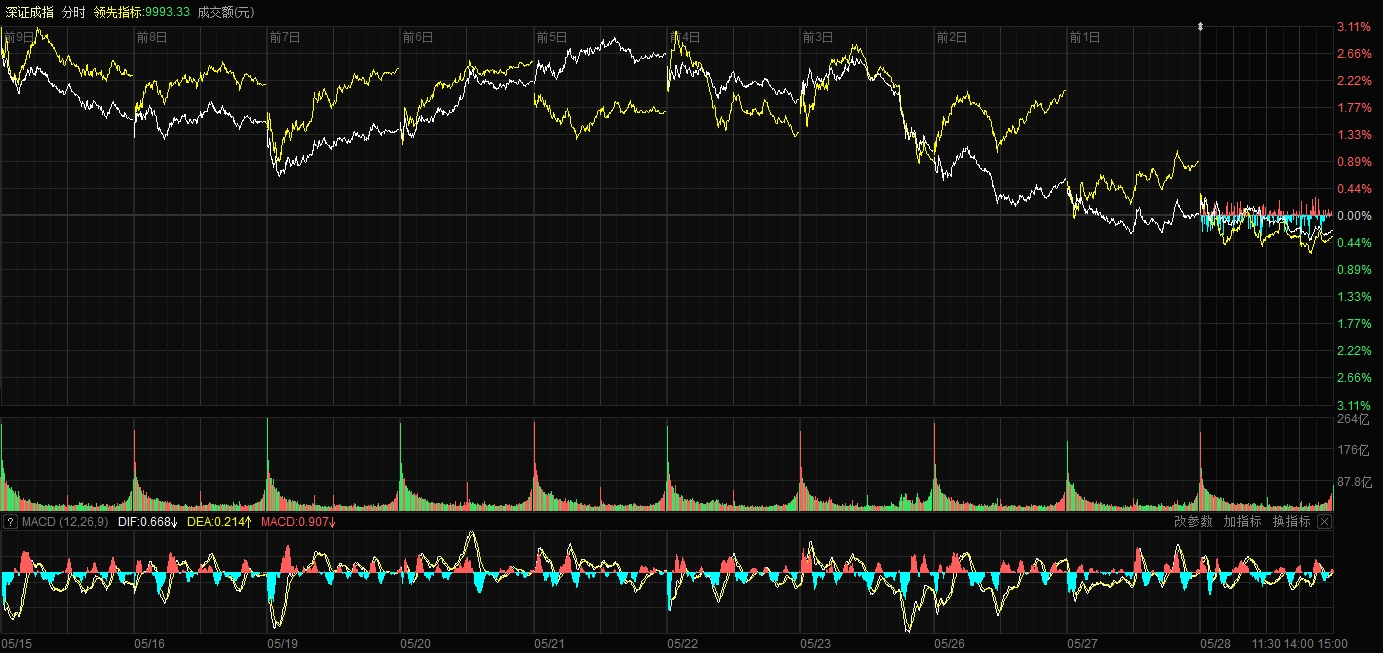Click the red 1.33% axis label
Image resolution: width=1383 pixels, height=653 pixels.
click(1353, 134)
